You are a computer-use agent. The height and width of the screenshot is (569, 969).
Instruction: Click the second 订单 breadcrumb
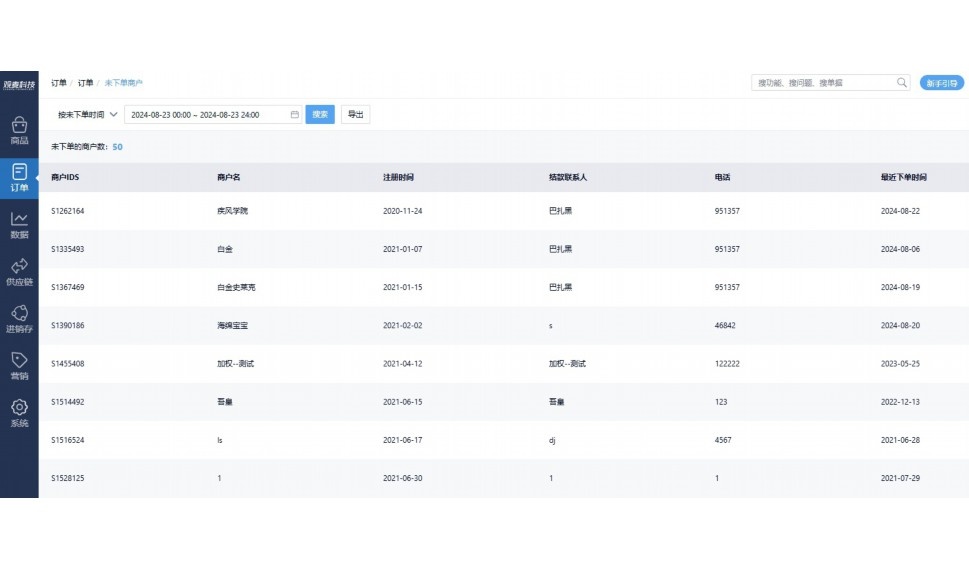(85, 83)
